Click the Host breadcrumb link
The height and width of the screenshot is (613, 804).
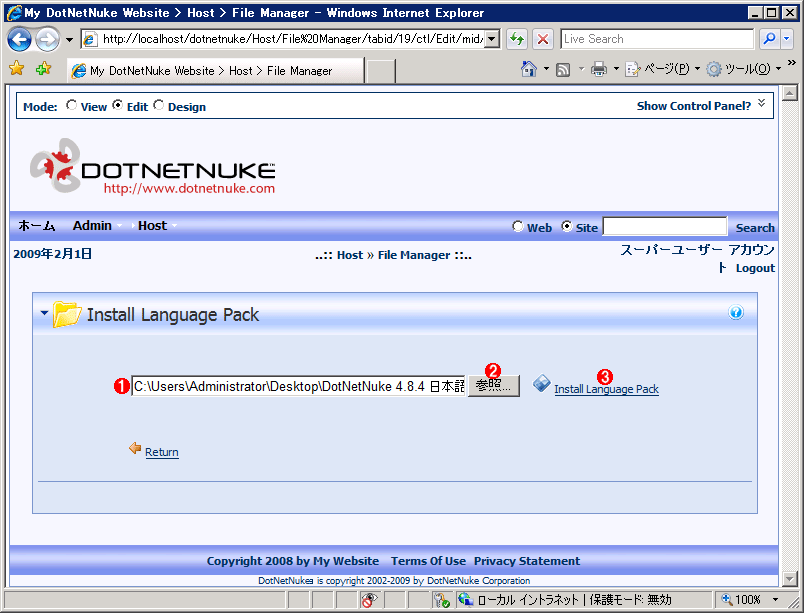pyautogui.click(x=350, y=255)
